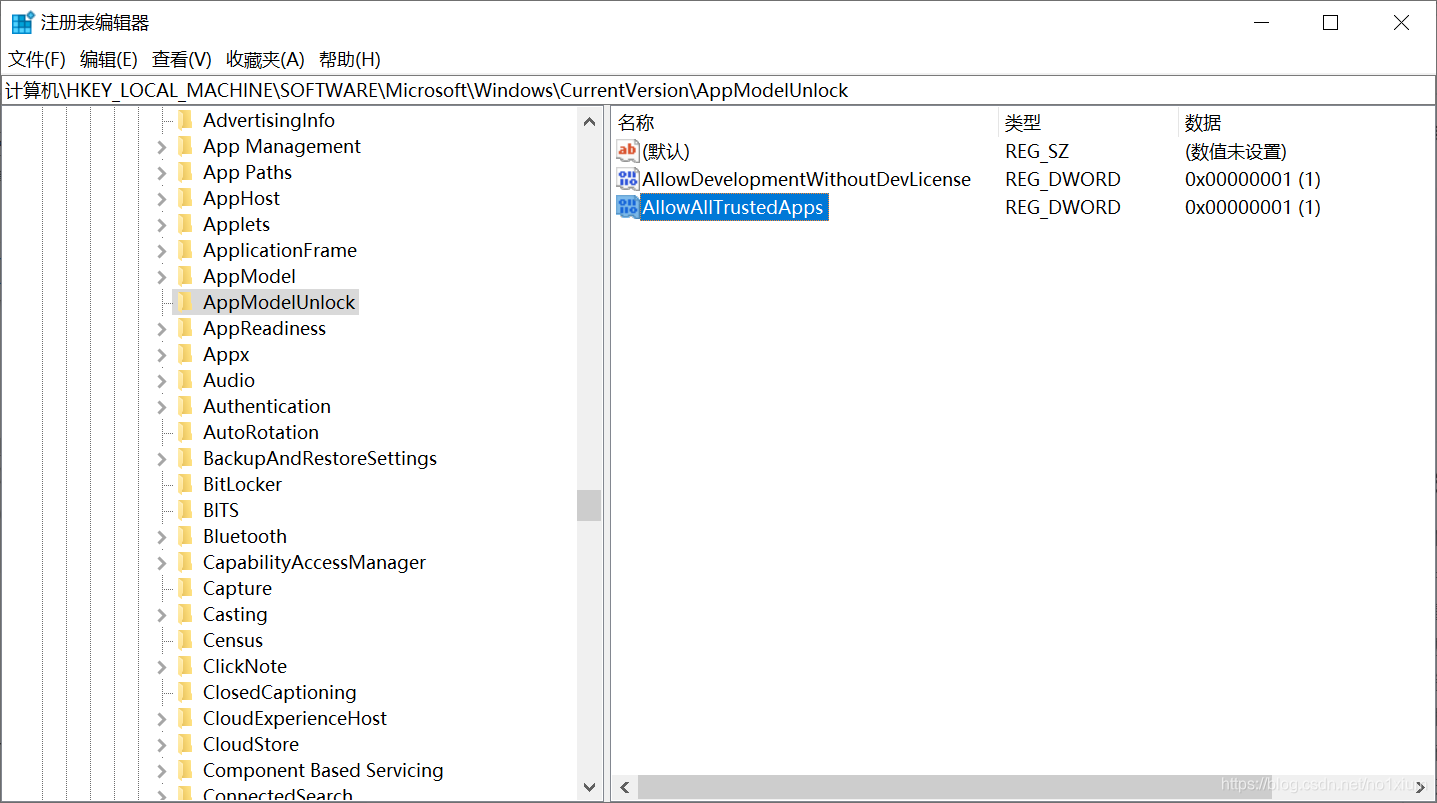
Task: Click the ClosedCaptioning folder icon
Action: pos(185,692)
